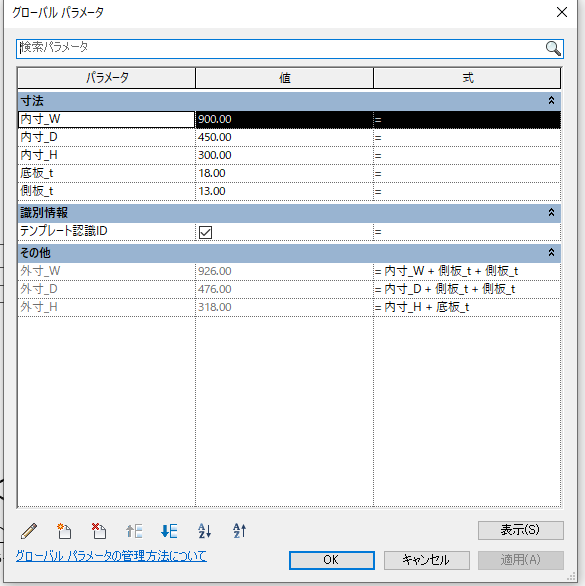
Task: Close the グローバル パラメータ dialog
Action: (x=562, y=12)
